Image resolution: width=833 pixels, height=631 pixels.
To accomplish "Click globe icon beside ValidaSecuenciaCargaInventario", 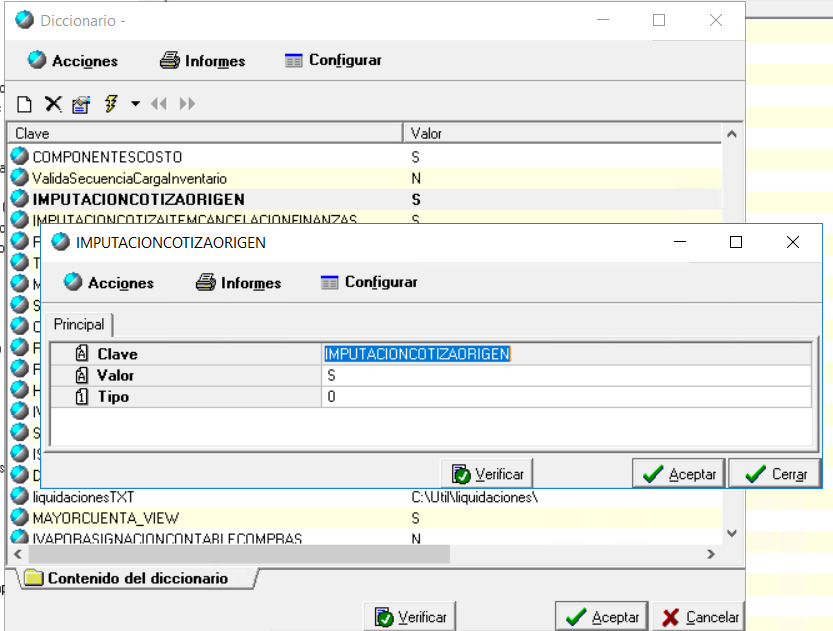I will (20, 177).
